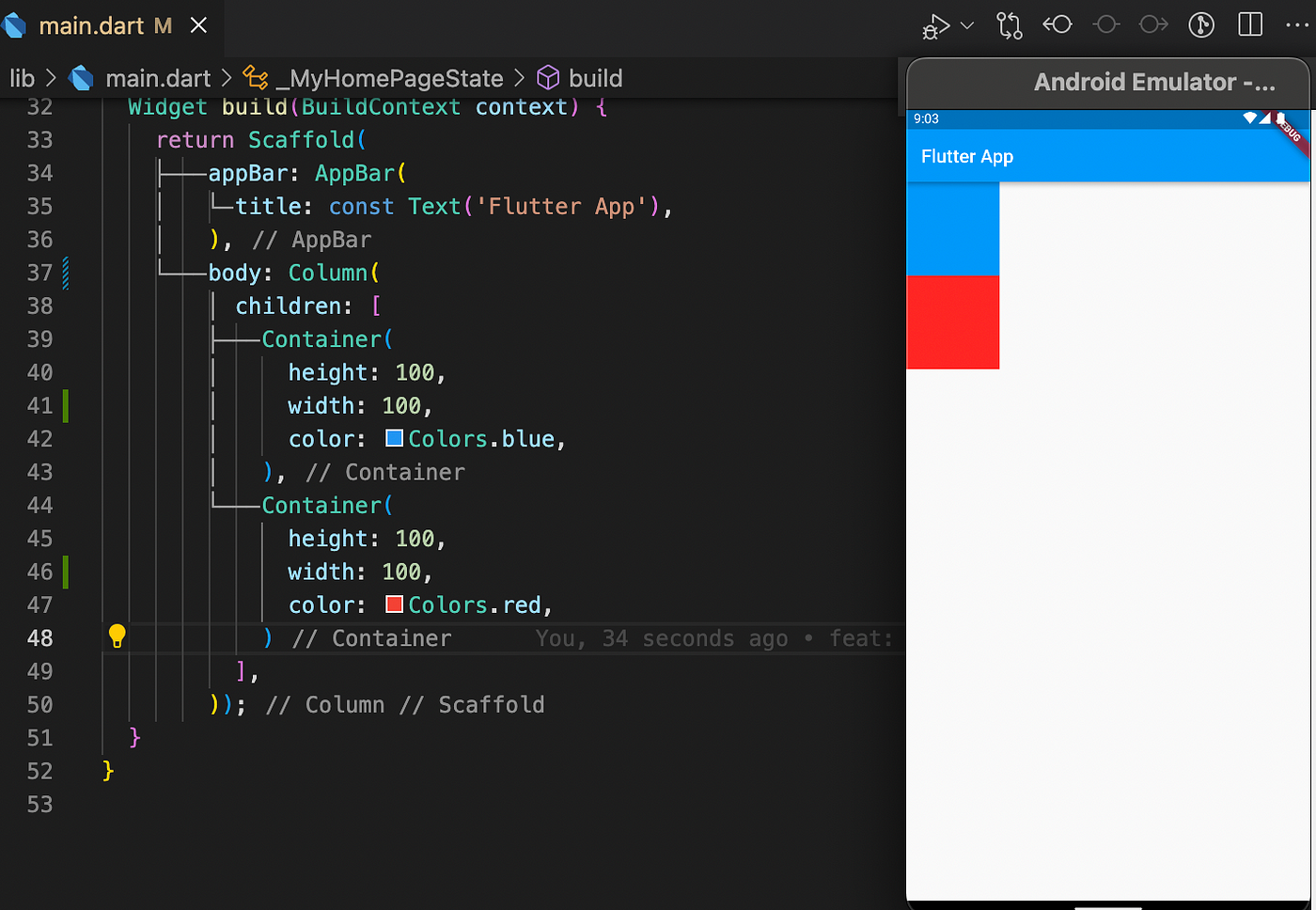Click BuildContext on line 32
This screenshot has width=1316, height=910.
(x=381, y=106)
